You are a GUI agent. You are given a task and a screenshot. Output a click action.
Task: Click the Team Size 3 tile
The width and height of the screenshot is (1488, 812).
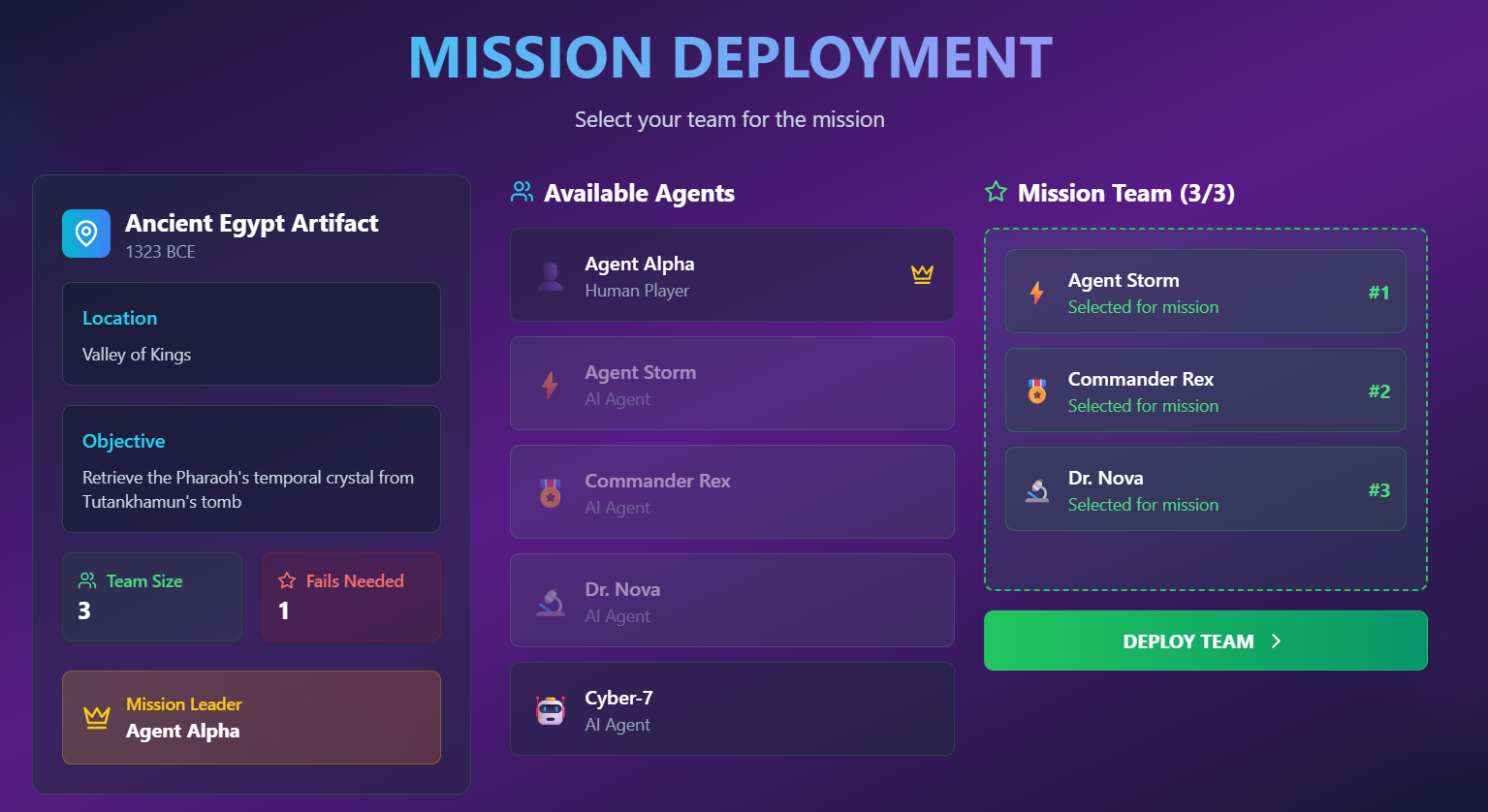click(x=152, y=597)
